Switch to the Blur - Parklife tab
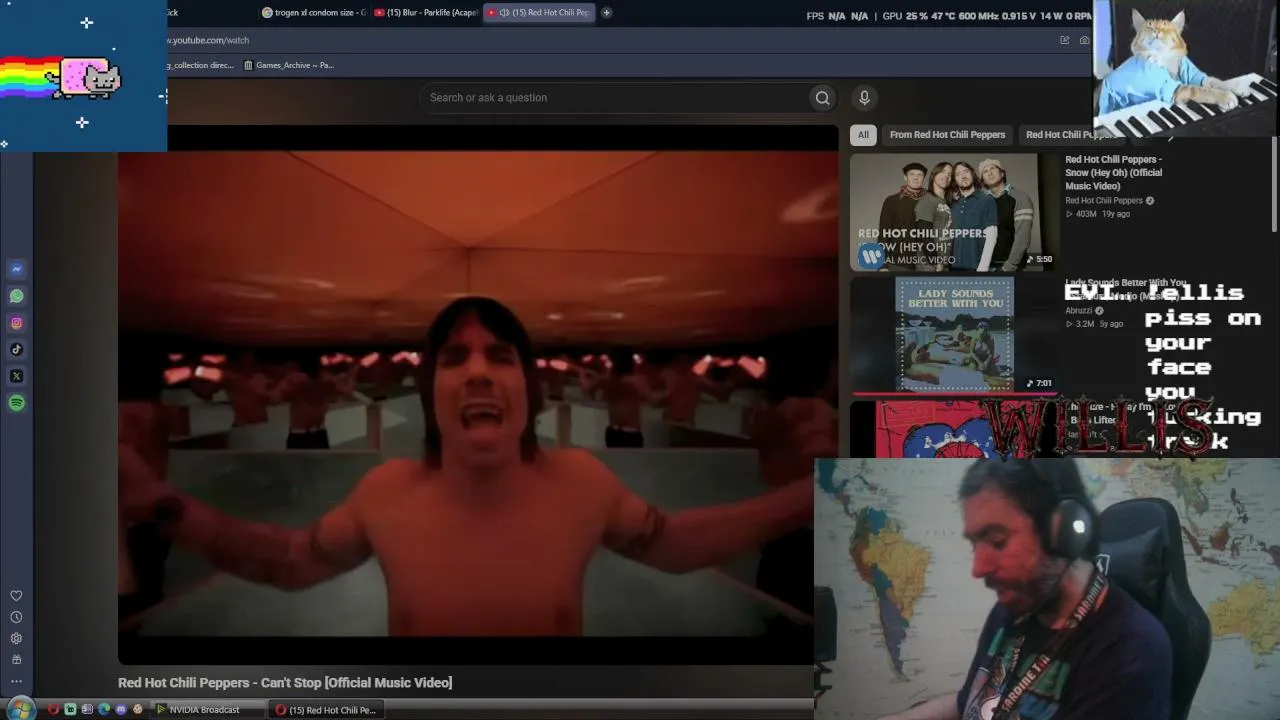1280x720 pixels. (426, 13)
